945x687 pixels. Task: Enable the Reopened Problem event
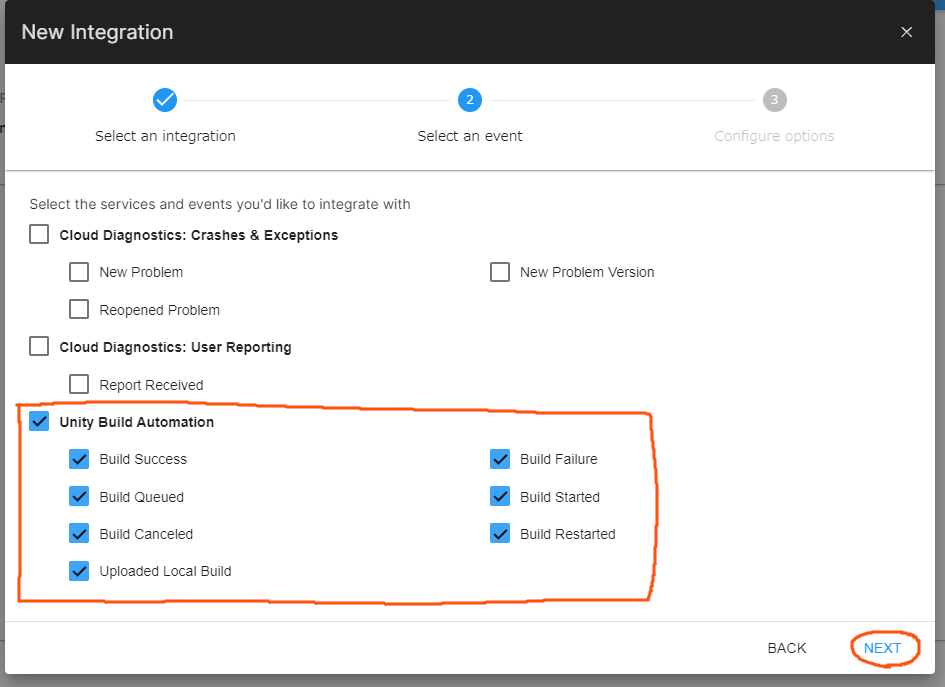pyautogui.click(x=79, y=309)
